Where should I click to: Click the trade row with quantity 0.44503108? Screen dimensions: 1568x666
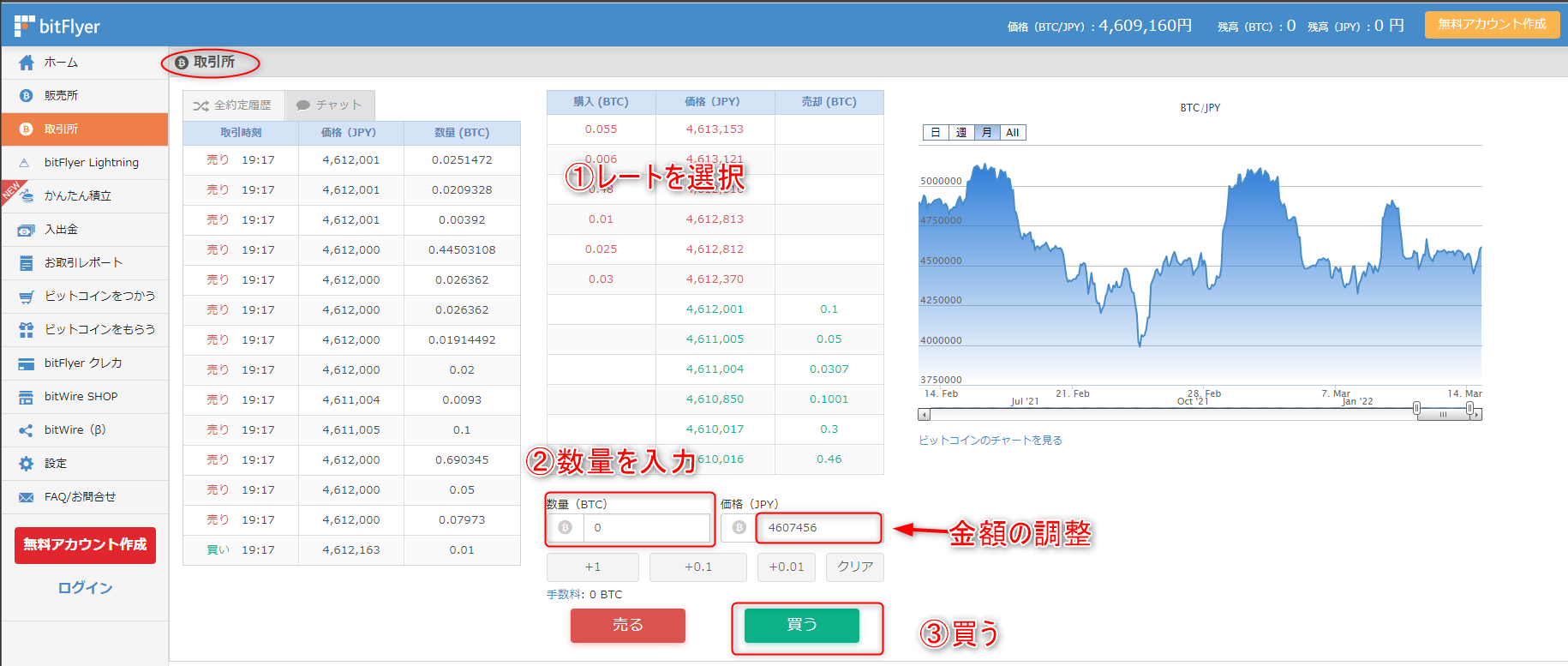pos(351,250)
